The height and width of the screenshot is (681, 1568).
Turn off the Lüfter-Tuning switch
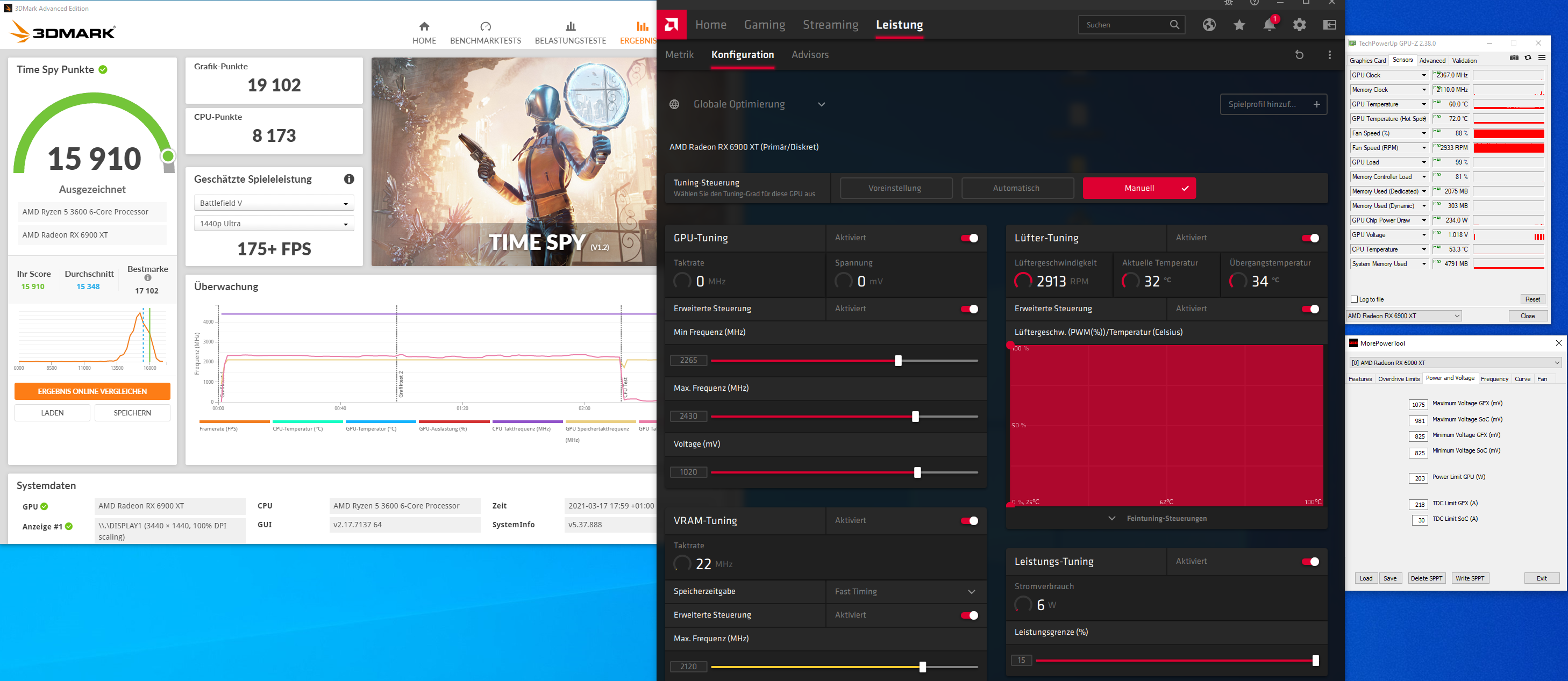pyautogui.click(x=1310, y=238)
